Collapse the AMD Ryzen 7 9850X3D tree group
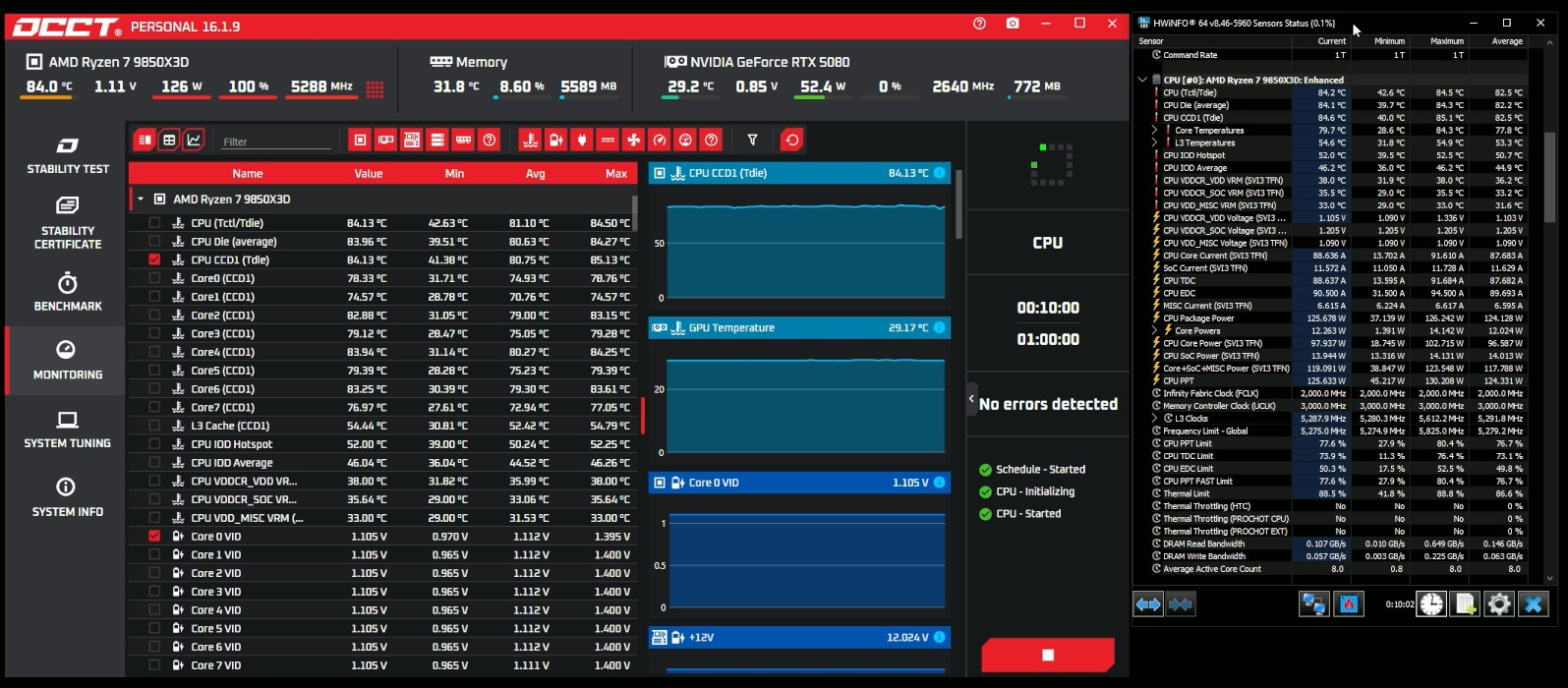This screenshot has width=1568, height=688. tap(141, 200)
